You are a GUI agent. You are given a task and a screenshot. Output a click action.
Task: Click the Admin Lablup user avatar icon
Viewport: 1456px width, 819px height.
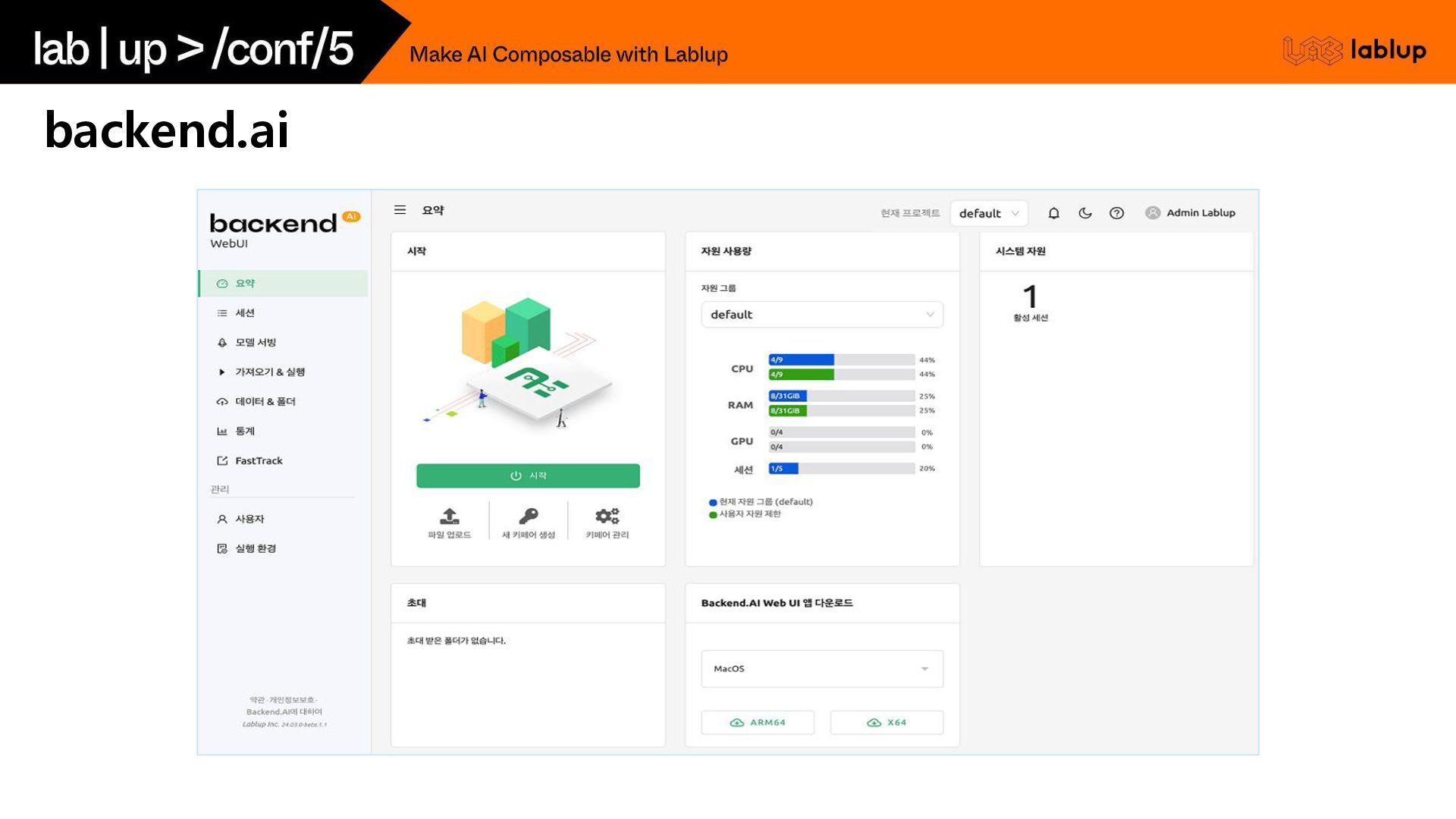click(1153, 213)
